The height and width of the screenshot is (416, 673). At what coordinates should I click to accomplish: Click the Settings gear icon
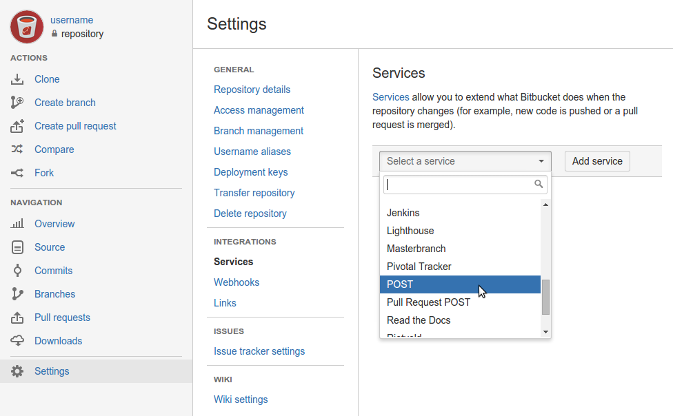coord(17,371)
